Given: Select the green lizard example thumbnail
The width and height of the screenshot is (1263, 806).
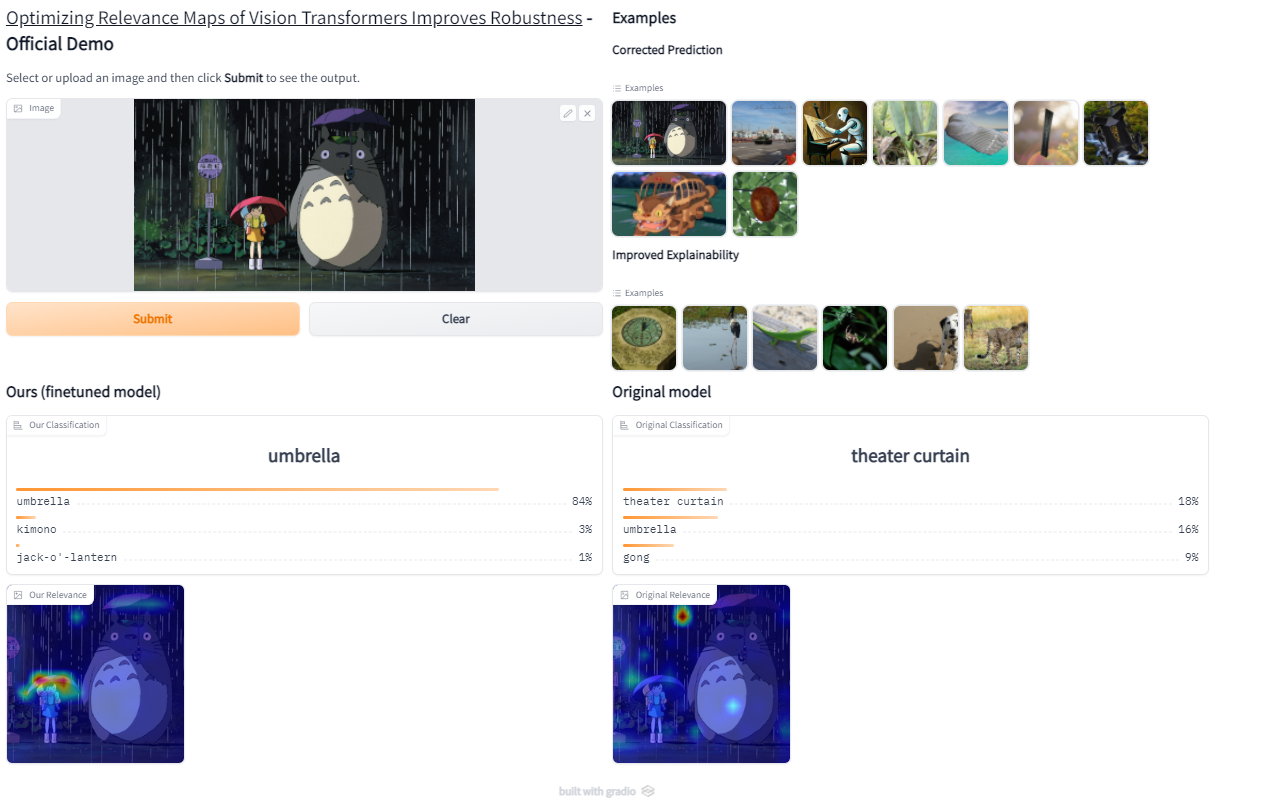Looking at the screenshot, I should pos(785,338).
